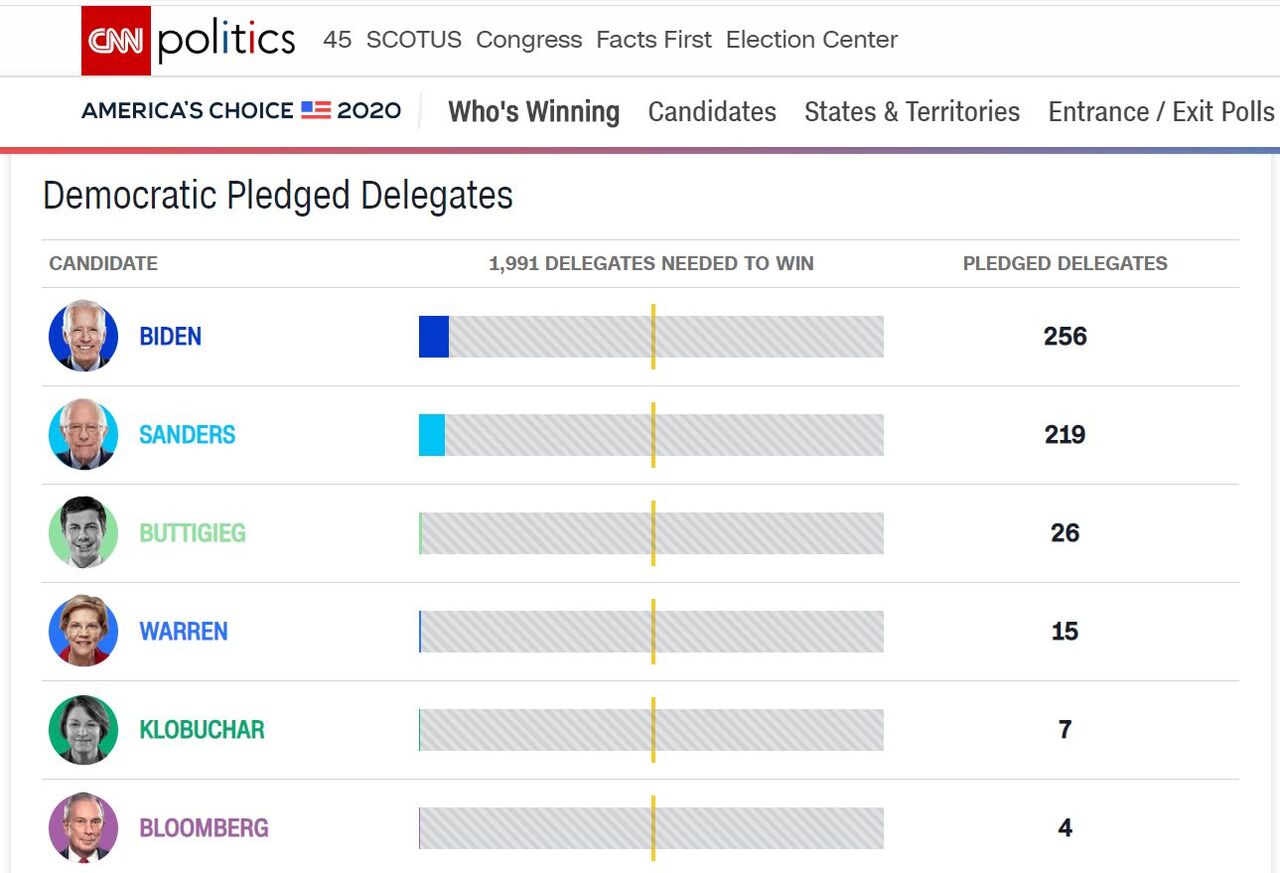Viewport: 1280px width, 873px height.
Task: Switch to the Candidates tab
Action: point(712,111)
